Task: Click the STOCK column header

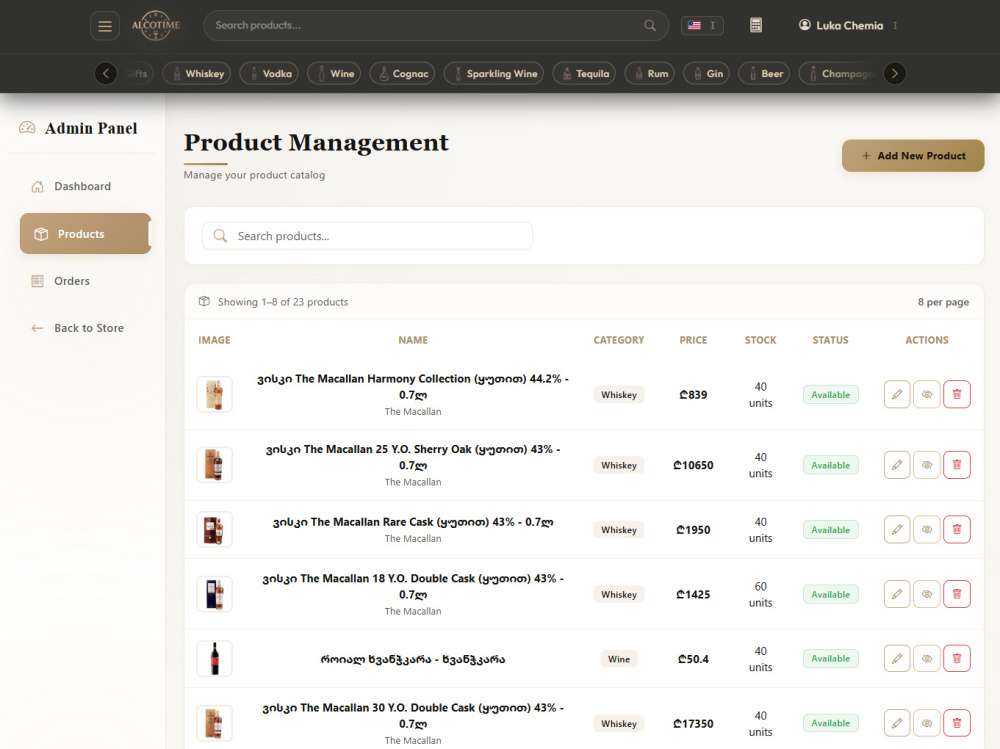Action: [760, 340]
